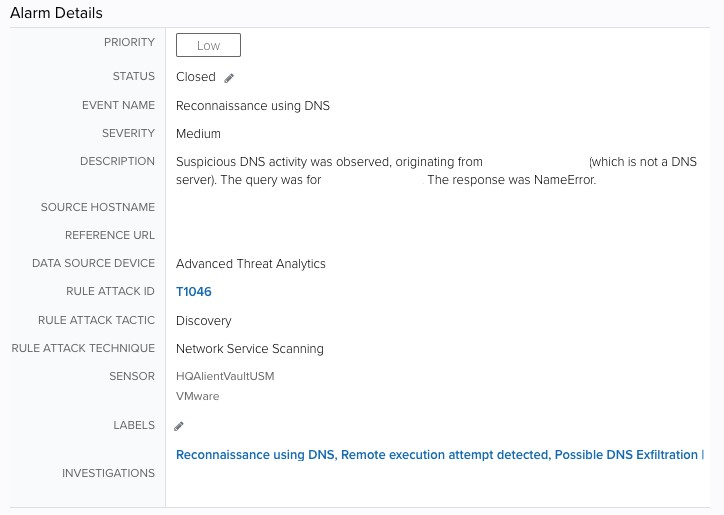Viewport: 724px width, 515px height.
Task: Click the RULE ATTACK TACTIC label
Action: 97,320
